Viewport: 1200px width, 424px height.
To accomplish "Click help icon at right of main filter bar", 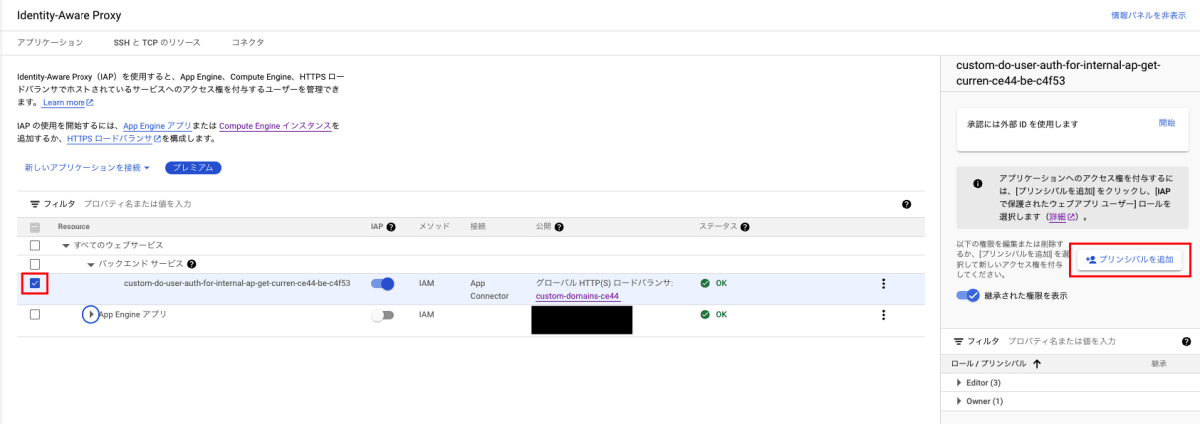I will [906, 204].
